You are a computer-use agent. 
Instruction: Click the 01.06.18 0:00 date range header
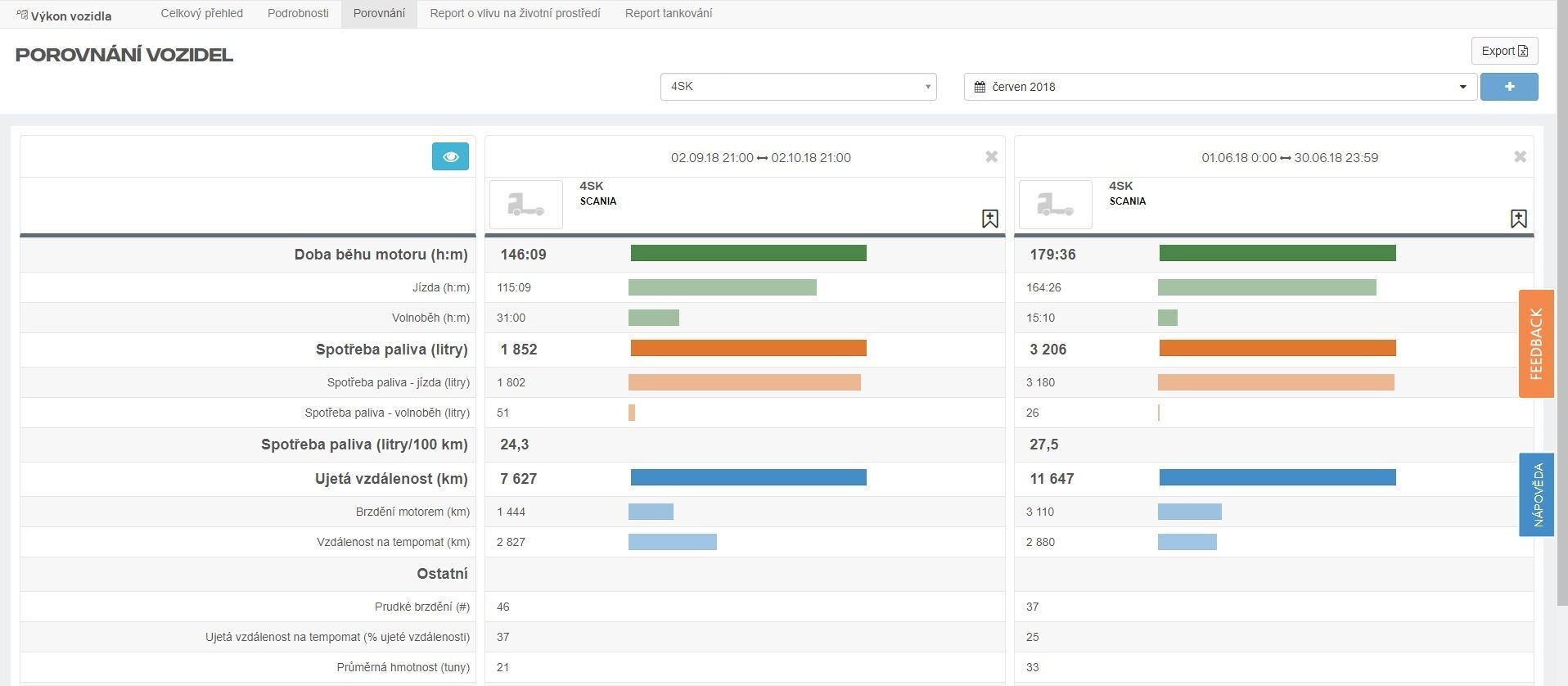coord(1290,157)
